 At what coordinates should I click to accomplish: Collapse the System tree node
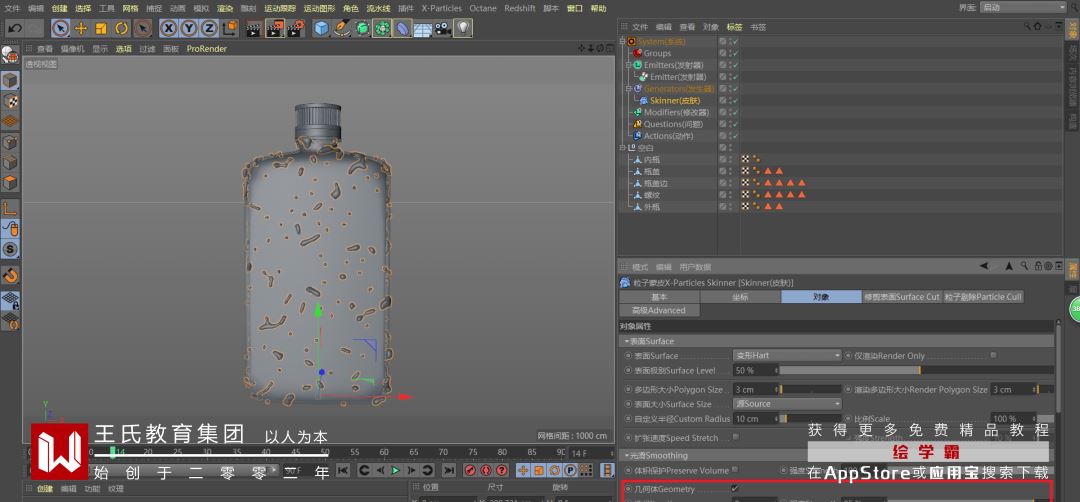tap(622, 41)
